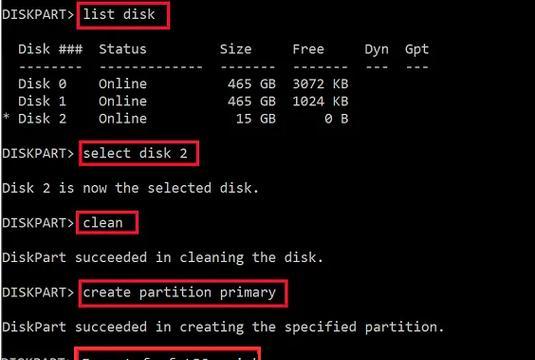Click the partially visible format command at bottom
The width and height of the screenshot is (535, 360).
[168, 354]
